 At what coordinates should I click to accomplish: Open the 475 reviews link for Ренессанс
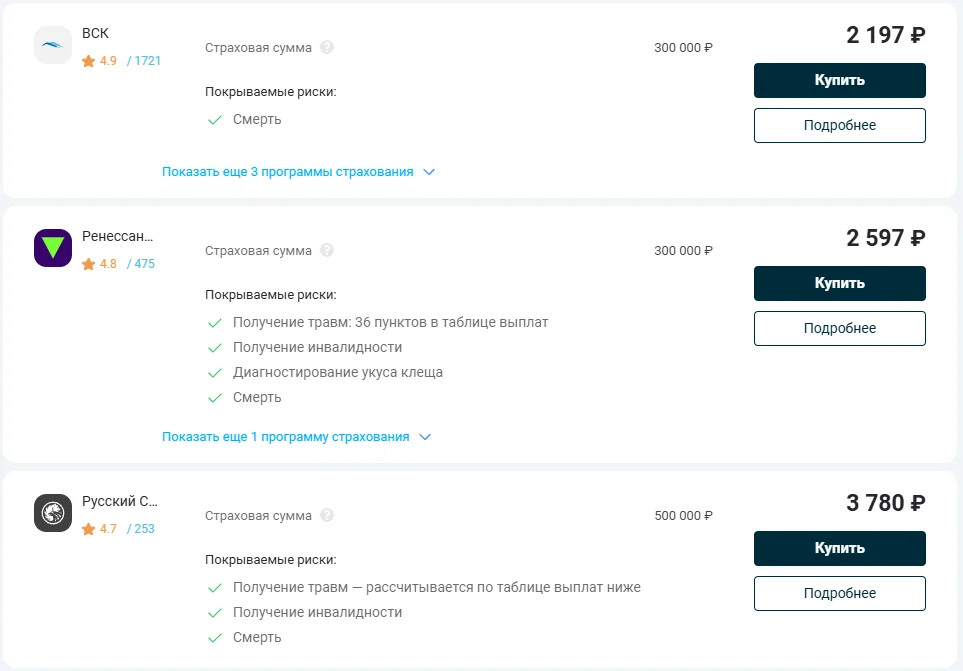pyautogui.click(x=141, y=264)
